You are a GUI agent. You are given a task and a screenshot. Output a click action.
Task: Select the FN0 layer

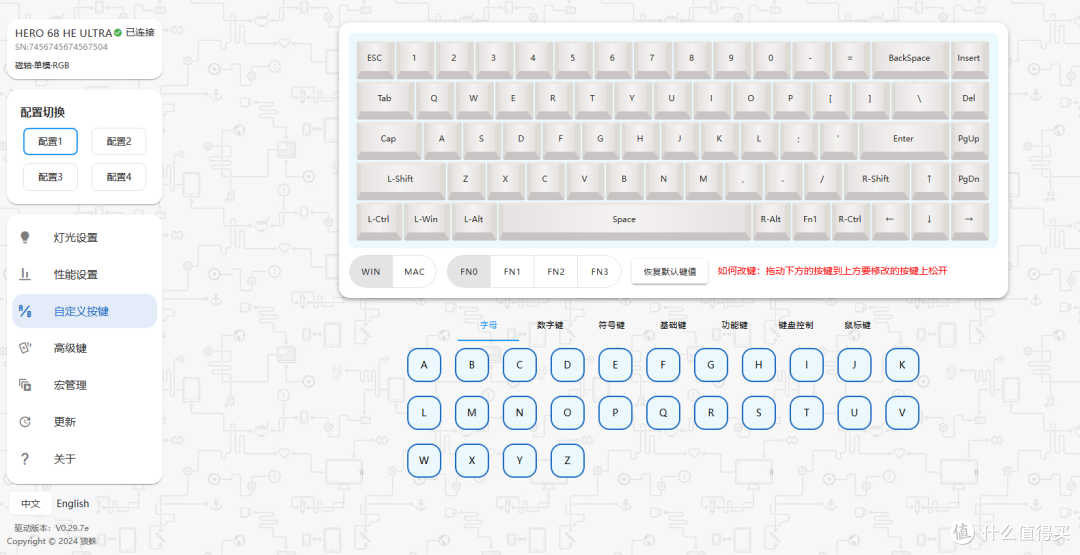468,271
